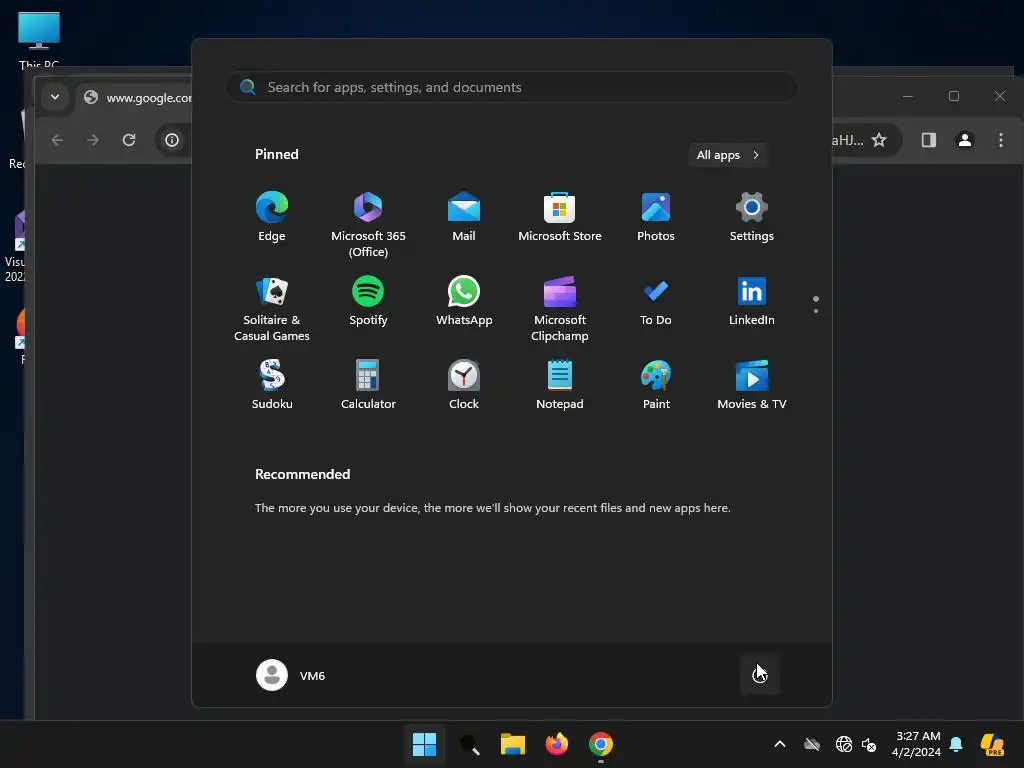Click the Windows Start button on taskbar

(x=424, y=744)
